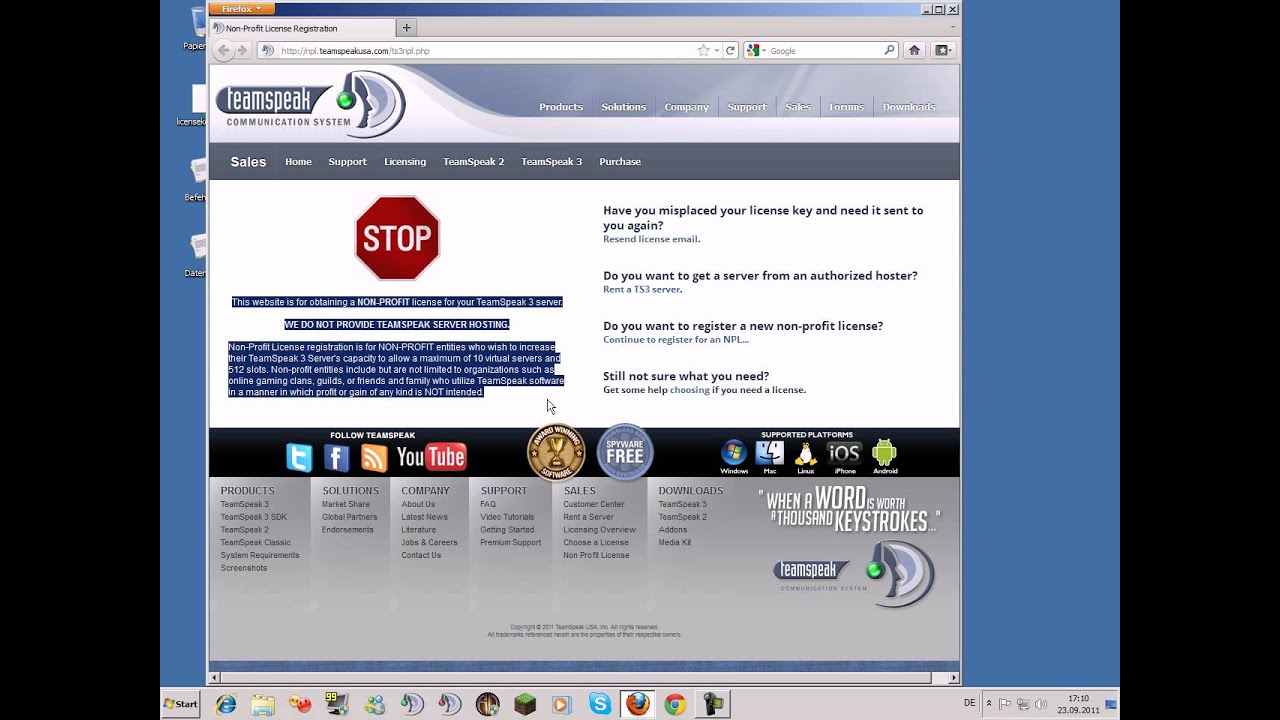Viewport: 1280px width, 720px height.
Task: Reload the page with the refresh icon
Action: 730,50
